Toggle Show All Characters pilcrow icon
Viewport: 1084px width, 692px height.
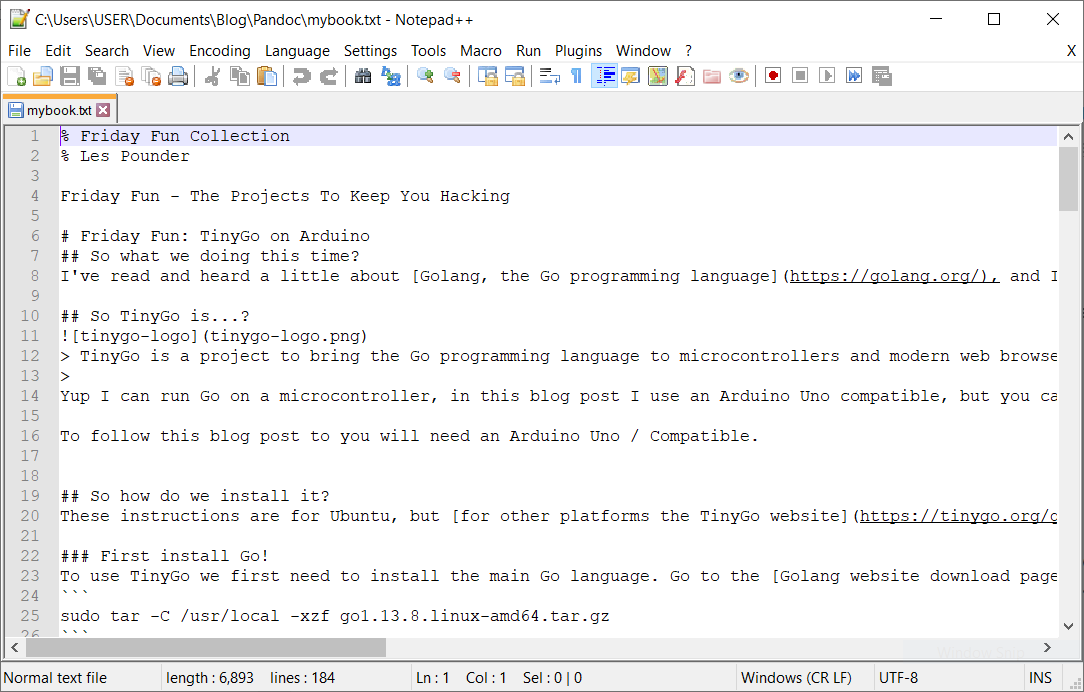[x=576, y=76]
